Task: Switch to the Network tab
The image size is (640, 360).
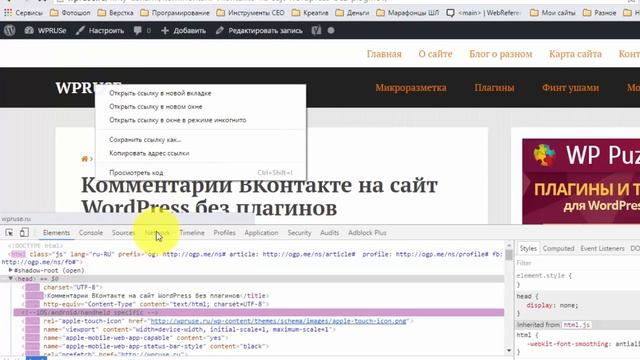Action: click(158, 233)
